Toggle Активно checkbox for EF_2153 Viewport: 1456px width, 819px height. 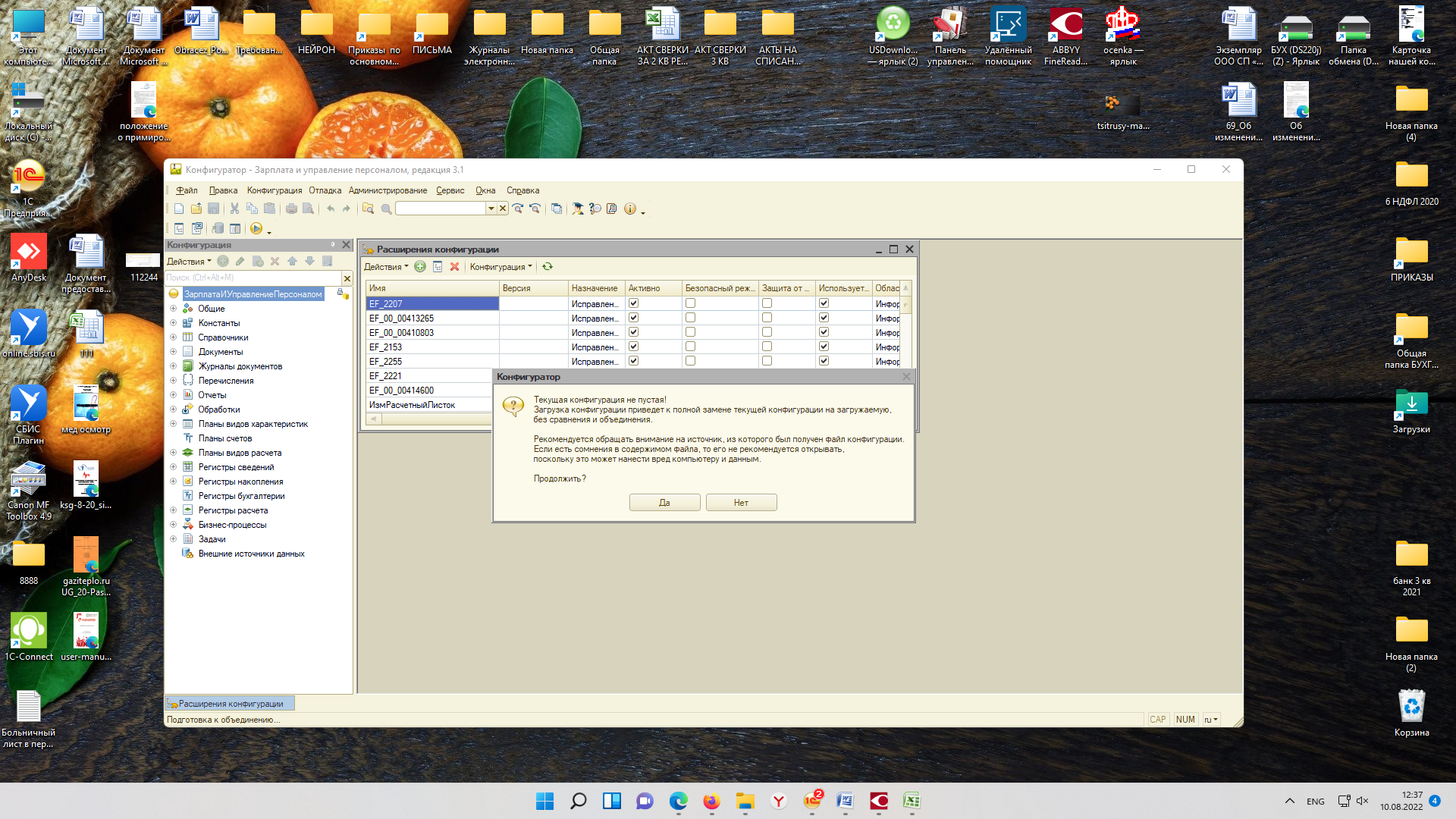634,347
